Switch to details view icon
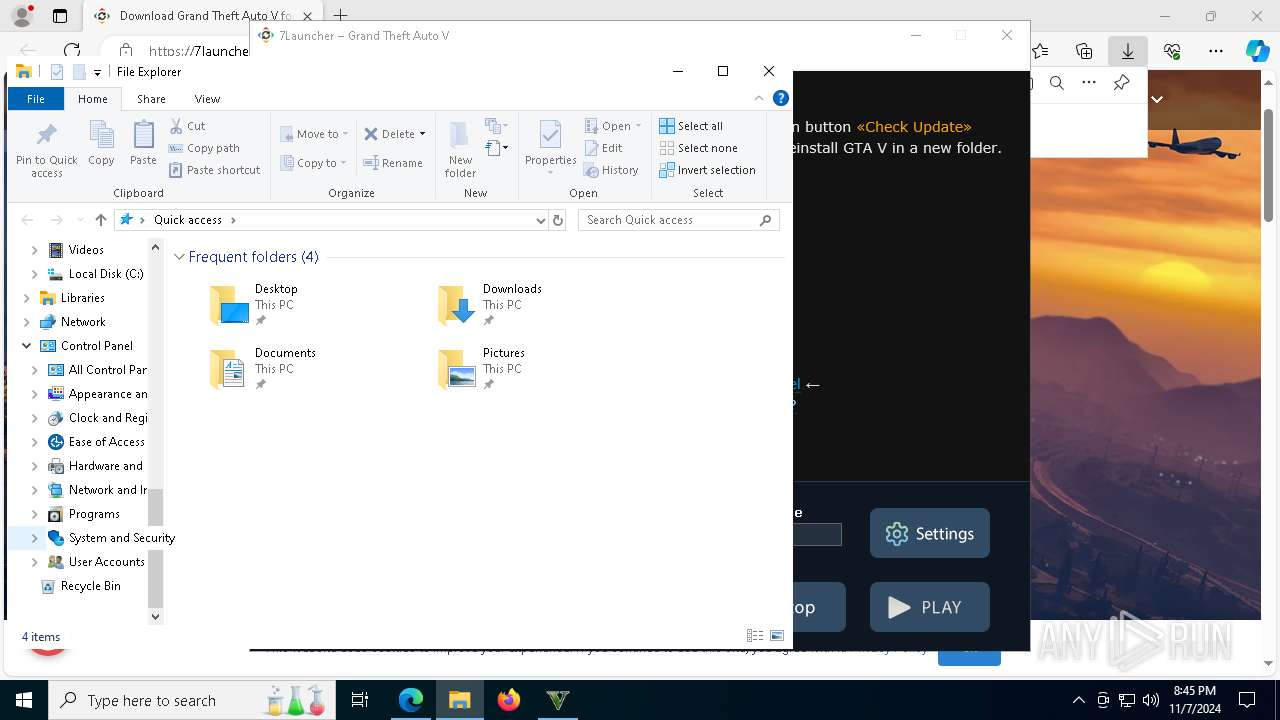 point(755,636)
